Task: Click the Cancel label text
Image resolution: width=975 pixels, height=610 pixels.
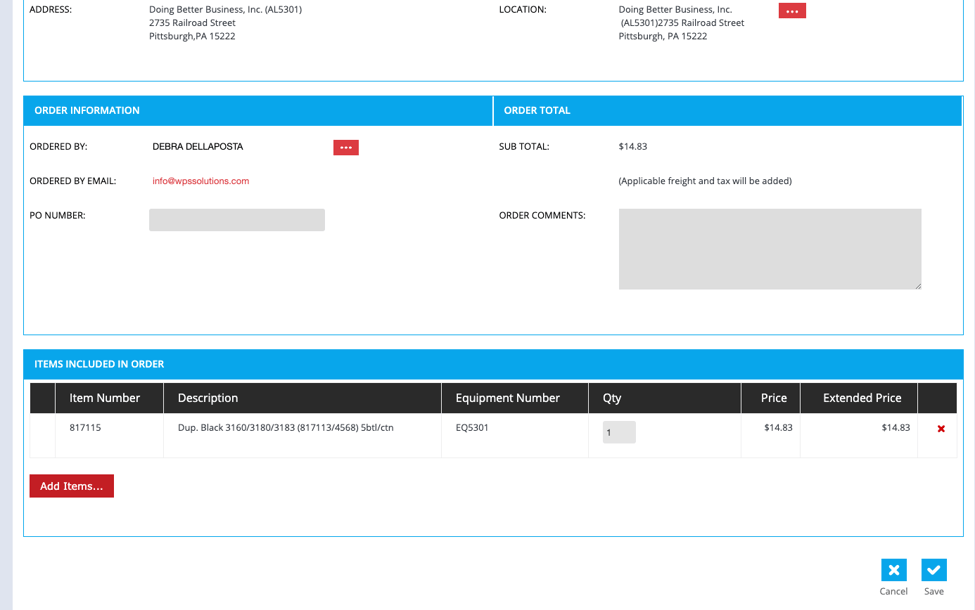Action: (894, 591)
